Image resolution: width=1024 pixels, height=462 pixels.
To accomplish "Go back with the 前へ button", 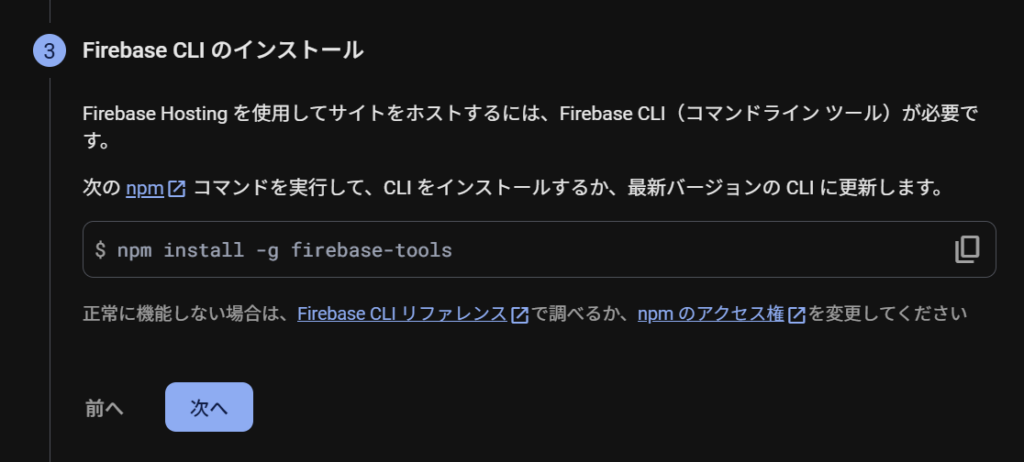I will (x=104, y=407).
